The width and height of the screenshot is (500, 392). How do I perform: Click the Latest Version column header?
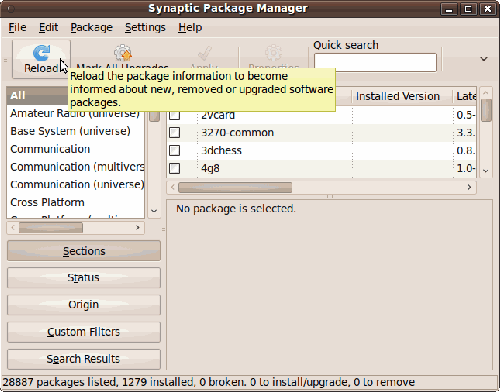pyautogui.click(x=465, y=96)
